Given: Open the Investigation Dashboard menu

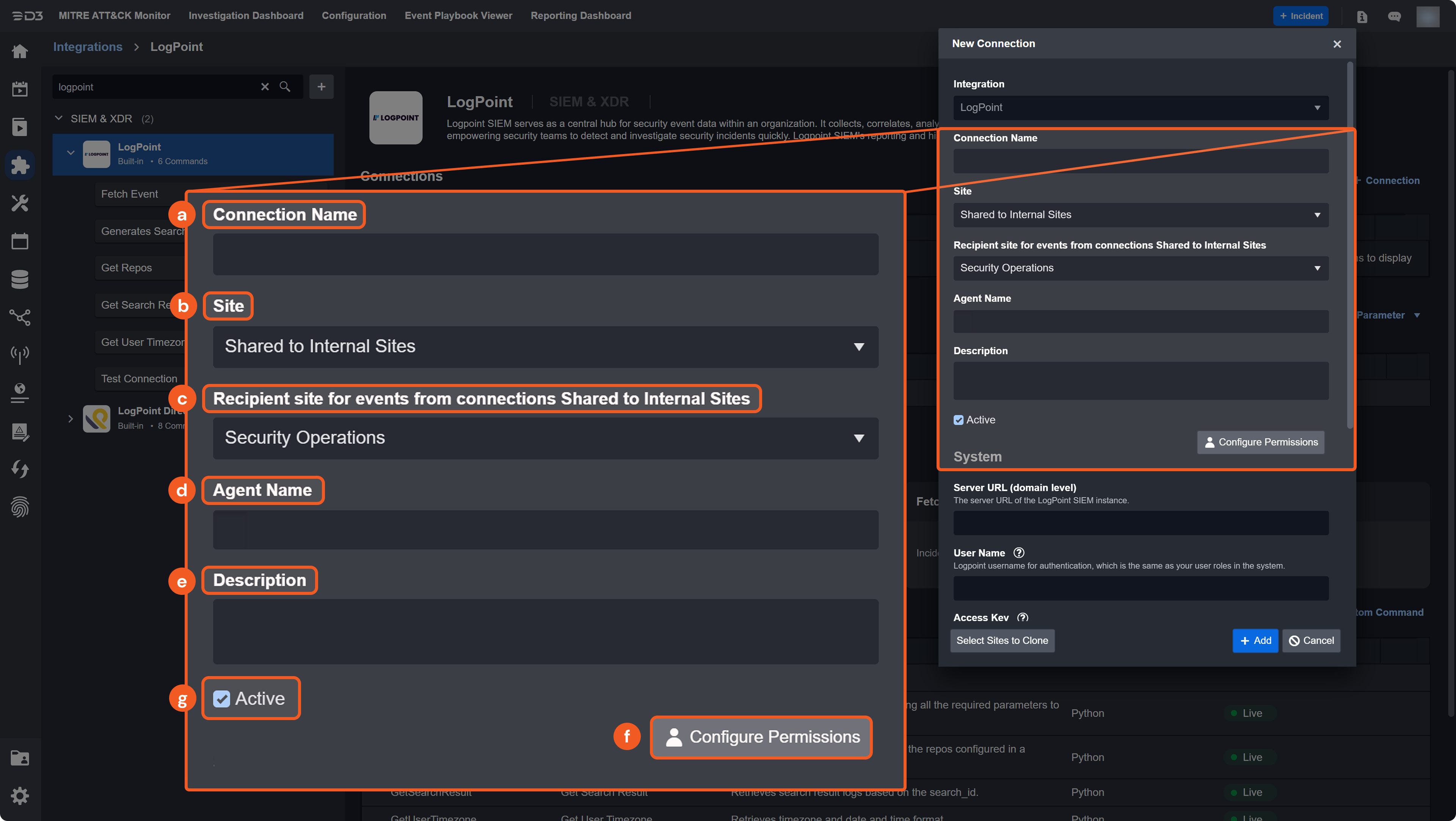Looking at the screenshot, I should pyautogui.click(x=246, y=15).
